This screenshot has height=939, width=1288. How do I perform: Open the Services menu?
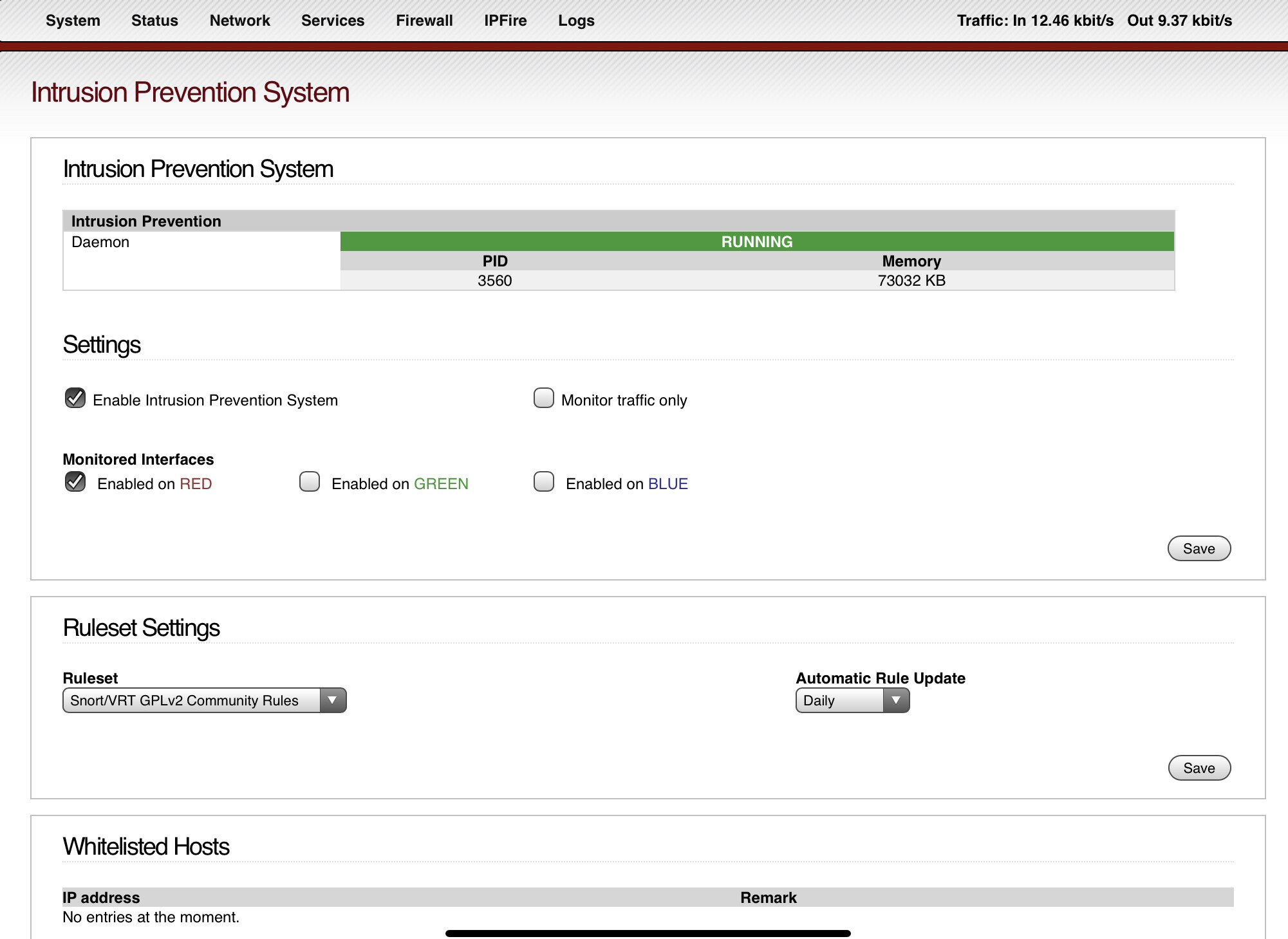(x=333, y=21)
